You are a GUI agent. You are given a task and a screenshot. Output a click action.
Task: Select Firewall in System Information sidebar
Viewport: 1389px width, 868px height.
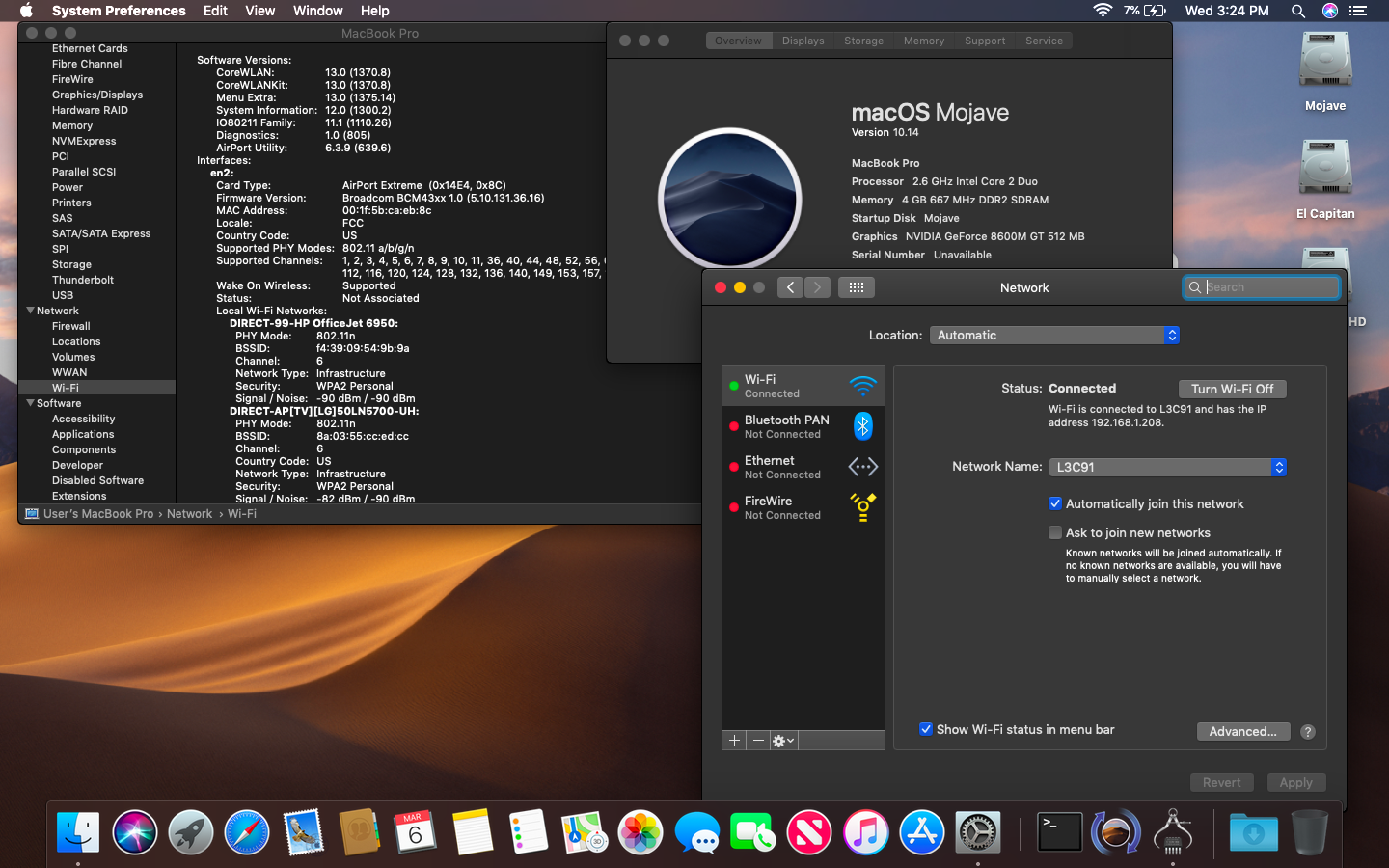(x=71, y=326)
